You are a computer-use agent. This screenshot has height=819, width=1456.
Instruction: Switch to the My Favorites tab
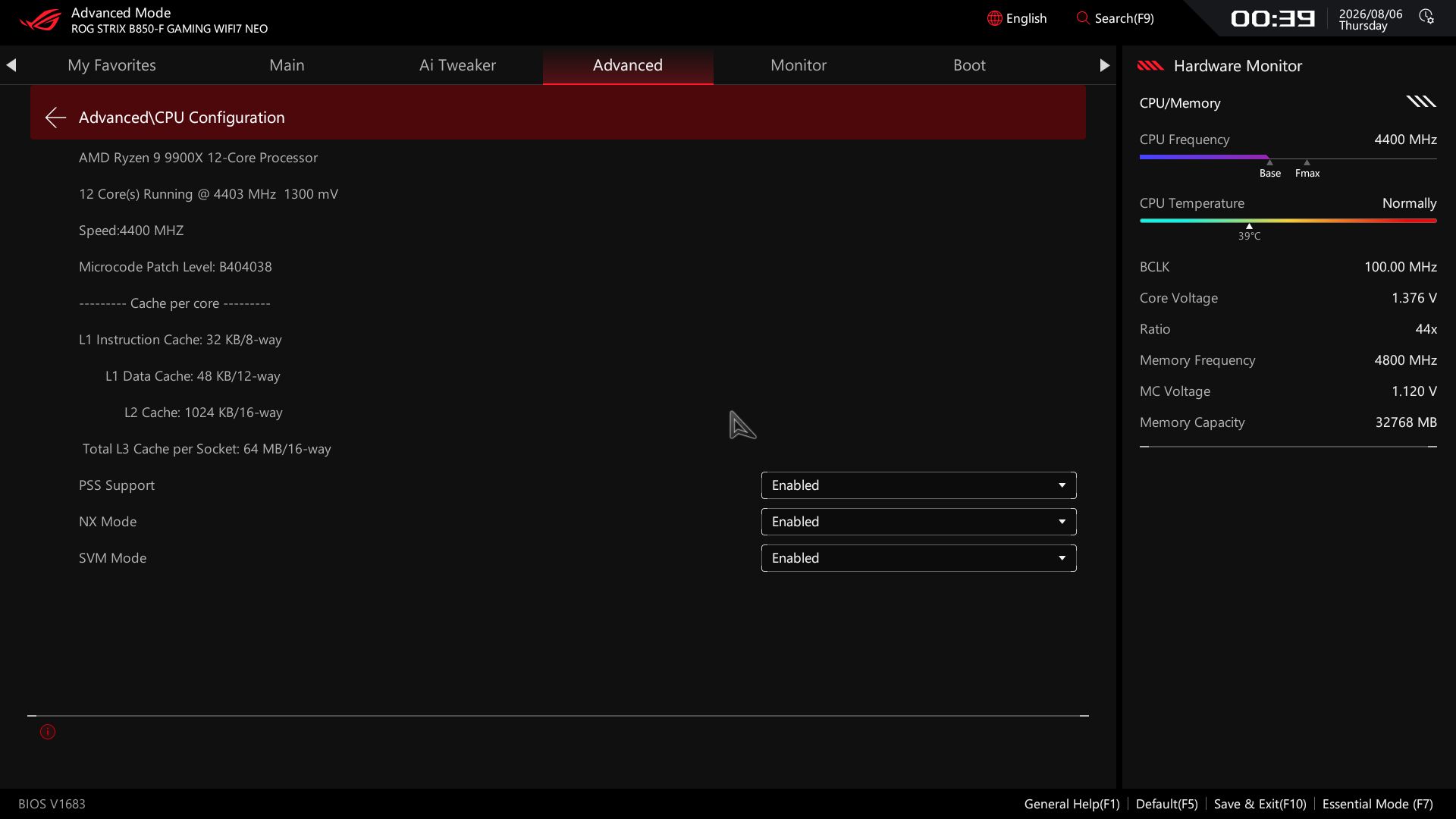click(x=111, y=65)
